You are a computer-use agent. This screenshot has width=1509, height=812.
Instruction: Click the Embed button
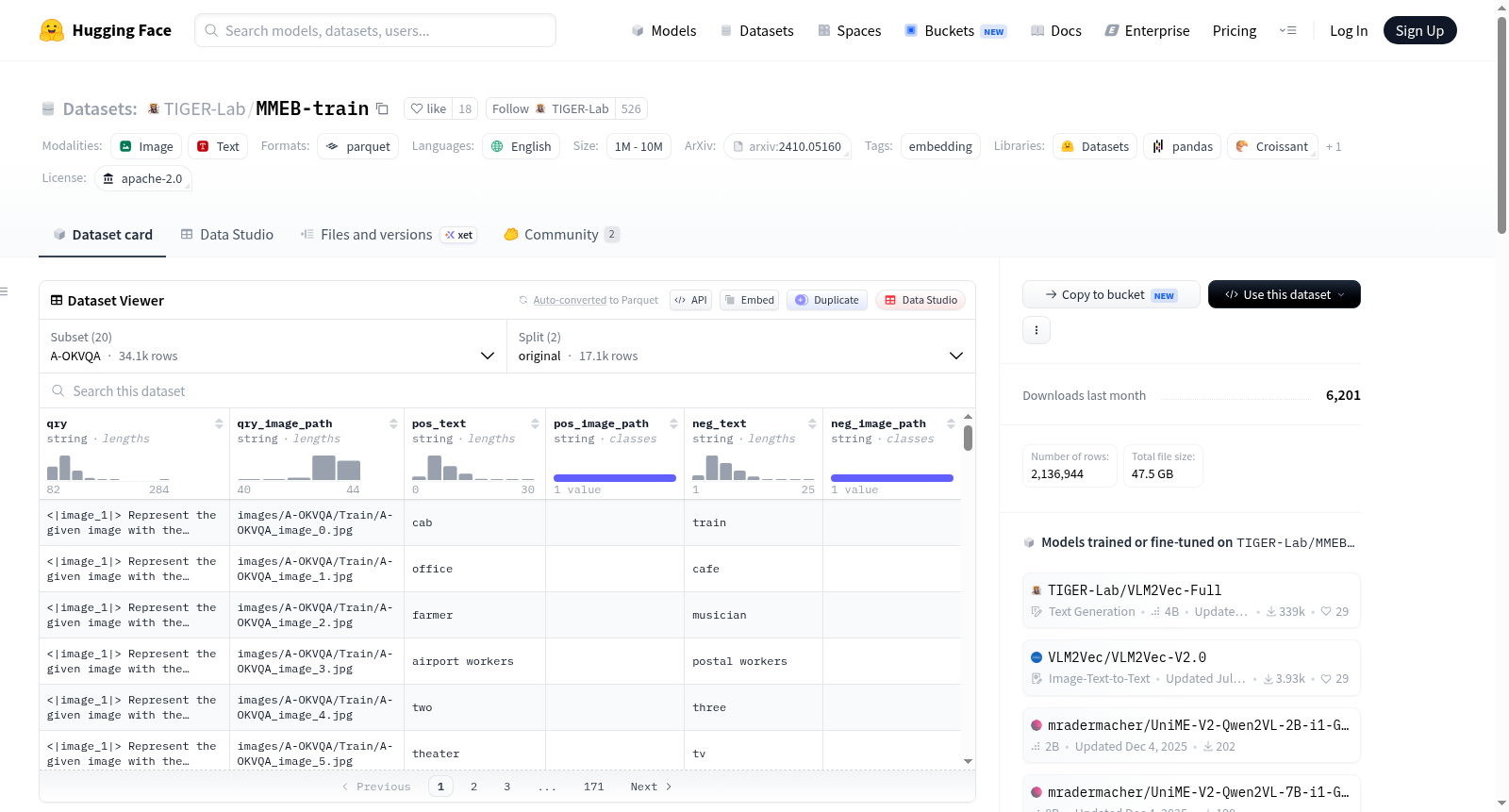(x=749, y=300)
